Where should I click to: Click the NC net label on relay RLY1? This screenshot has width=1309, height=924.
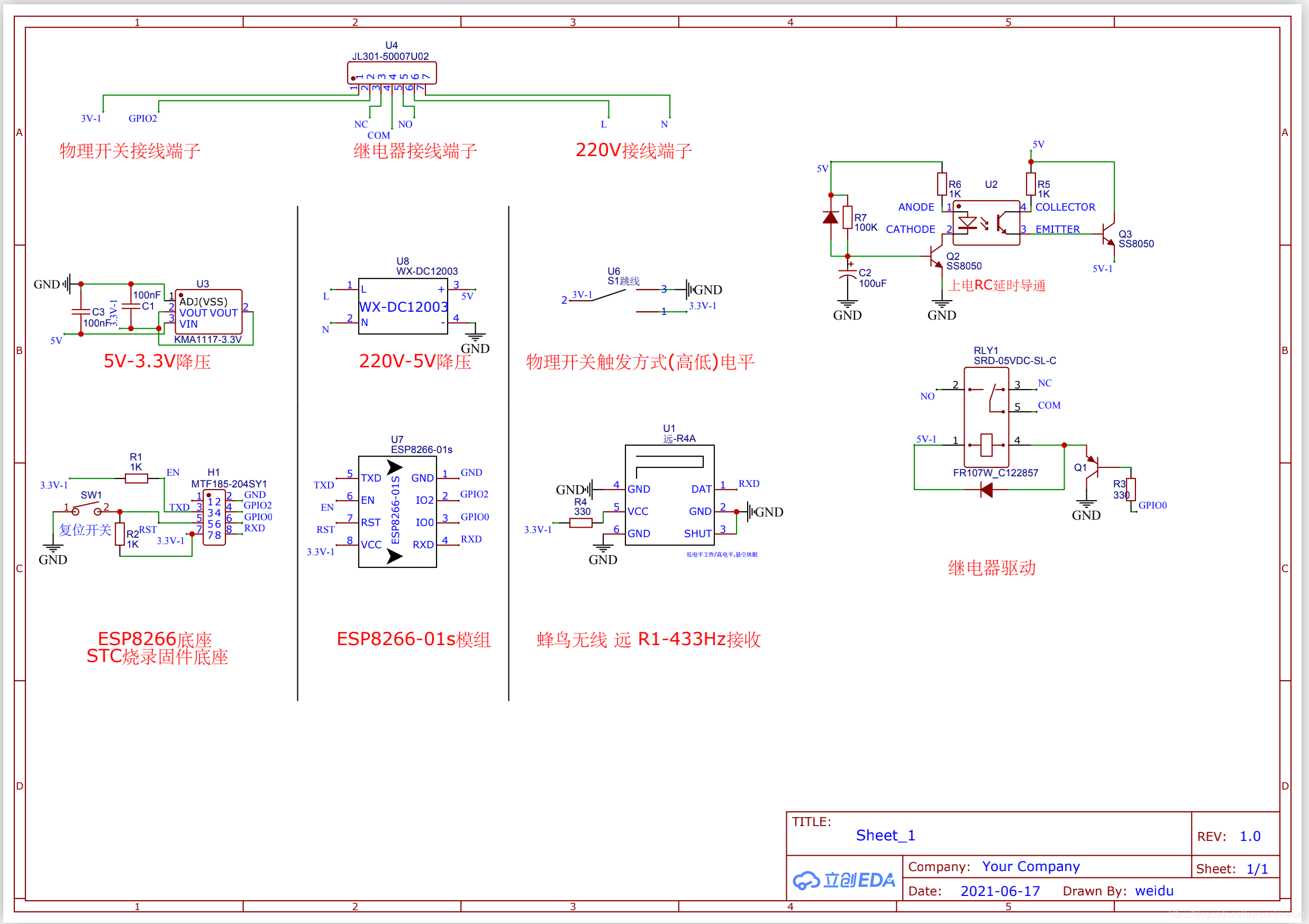click(x=1044, y=383)
